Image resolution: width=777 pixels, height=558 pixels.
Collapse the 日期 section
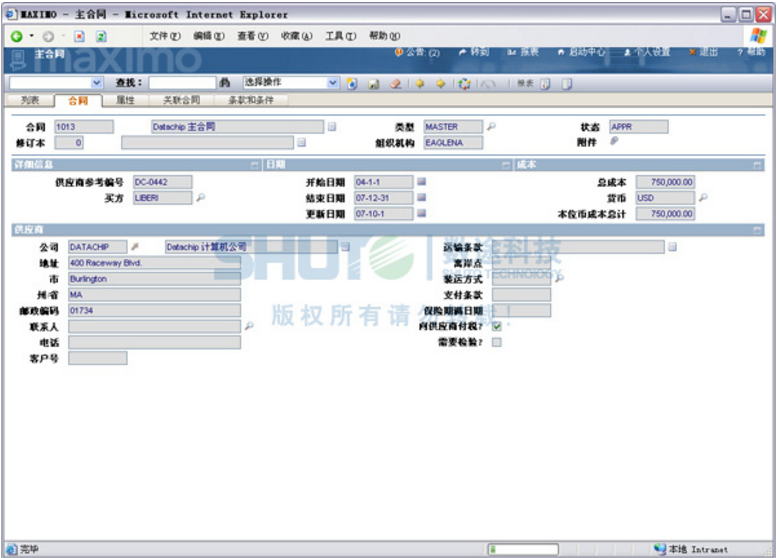coord(506,165)
